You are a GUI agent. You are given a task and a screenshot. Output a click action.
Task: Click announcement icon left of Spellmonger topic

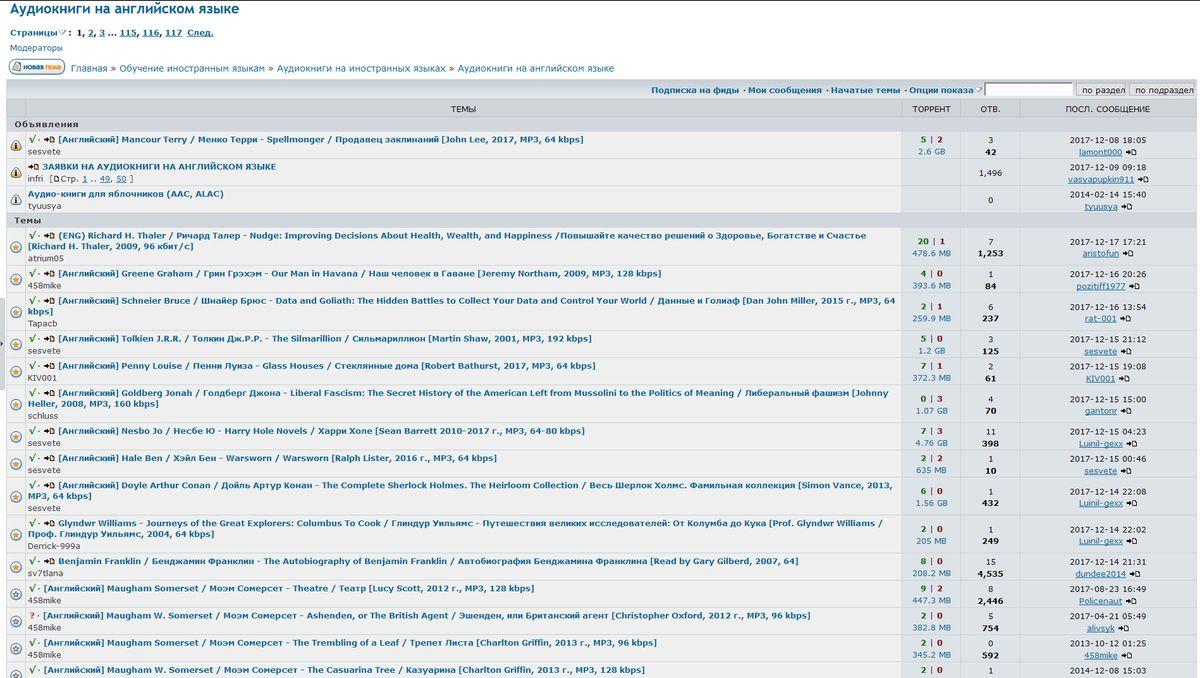click(16, 146)
